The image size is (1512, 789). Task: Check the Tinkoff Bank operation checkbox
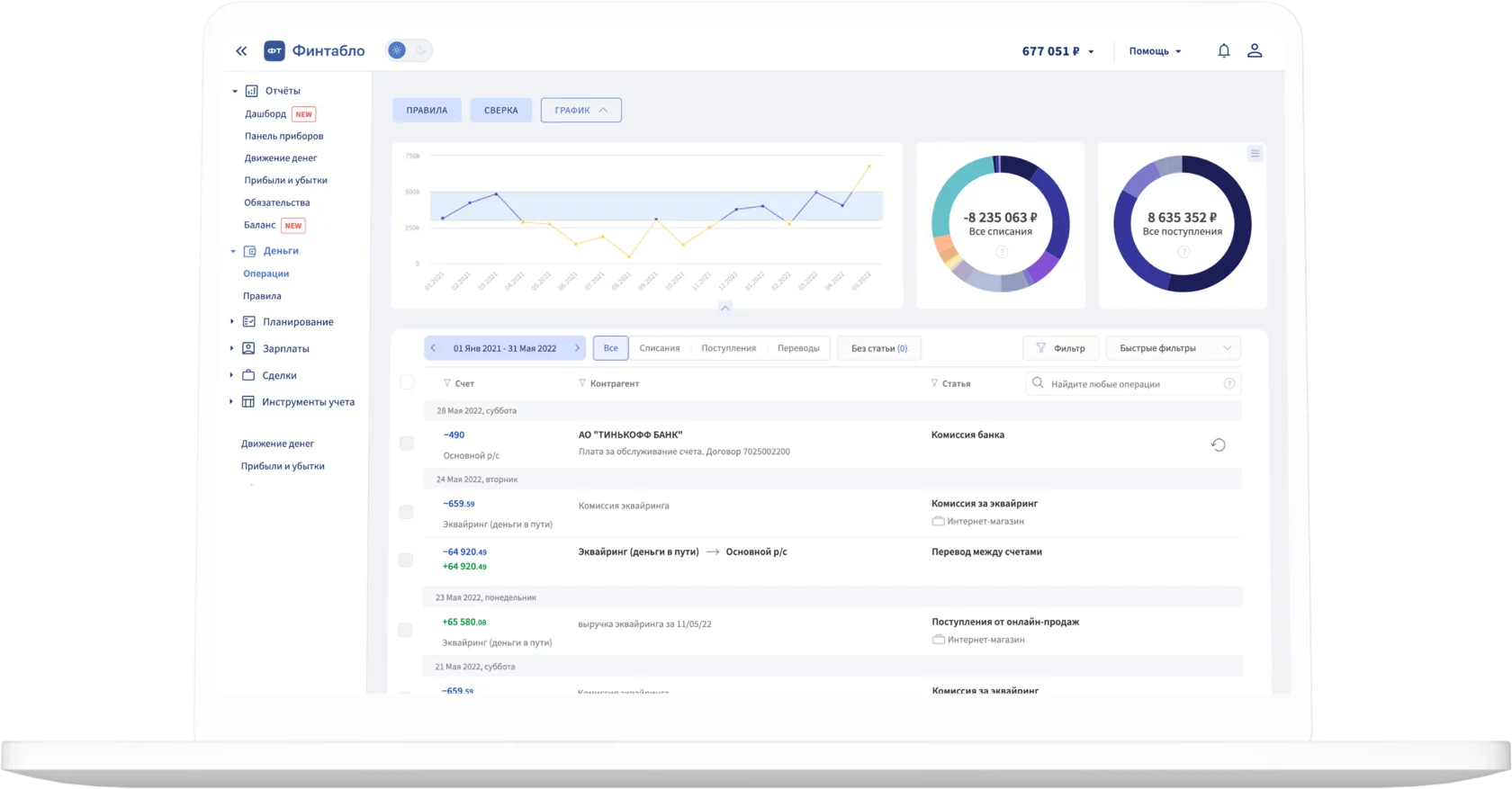[x=407, y=443]
